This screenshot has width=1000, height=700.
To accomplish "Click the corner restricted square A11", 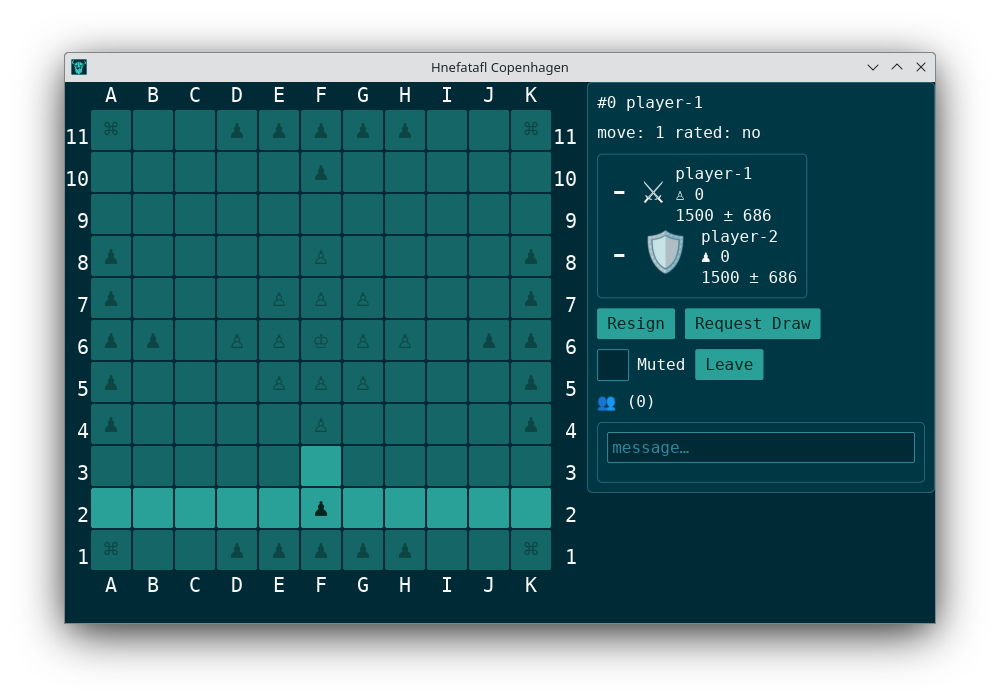I will 111,130.
